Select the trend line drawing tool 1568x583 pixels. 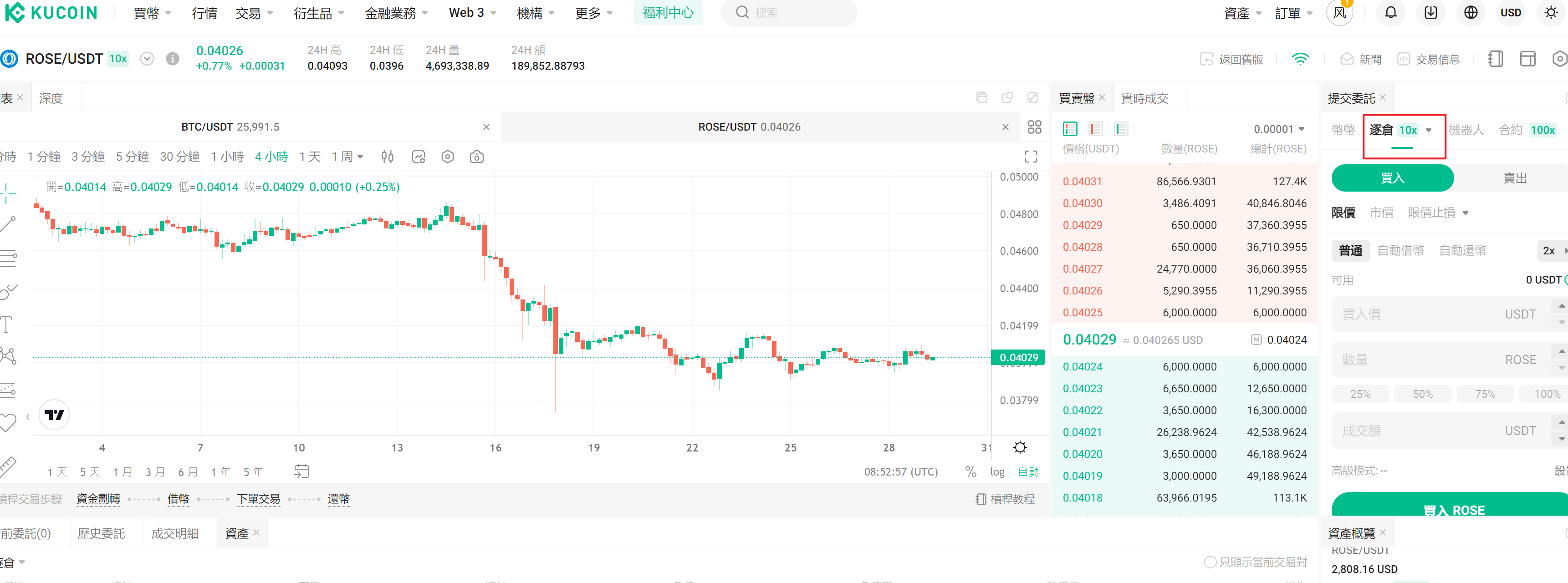pyautogui.click(x=8, y=224)
